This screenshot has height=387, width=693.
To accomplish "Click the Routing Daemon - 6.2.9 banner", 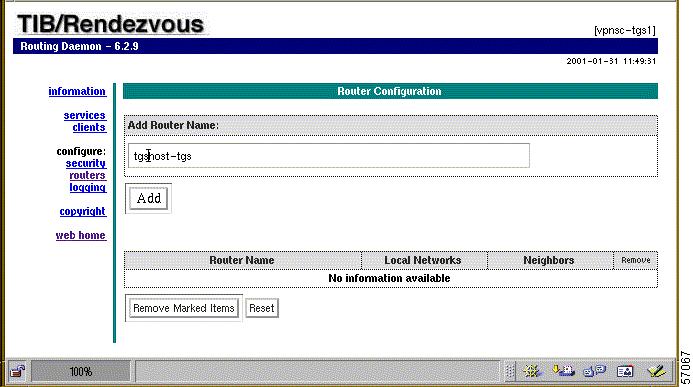I will coord(335,46).
